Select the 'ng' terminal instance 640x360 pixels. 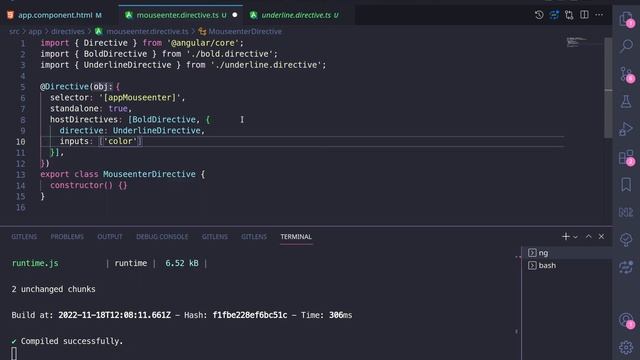tap(567, 253)
